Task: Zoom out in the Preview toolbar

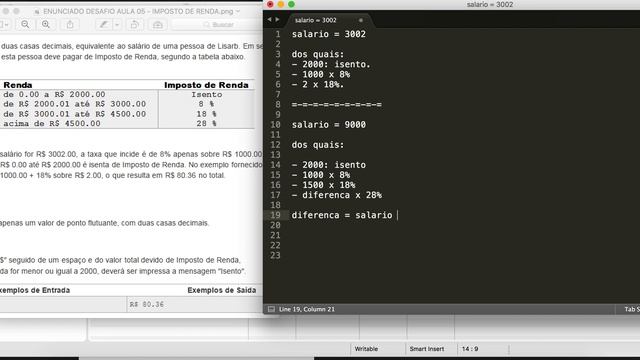Action: (x=25, y=24)
